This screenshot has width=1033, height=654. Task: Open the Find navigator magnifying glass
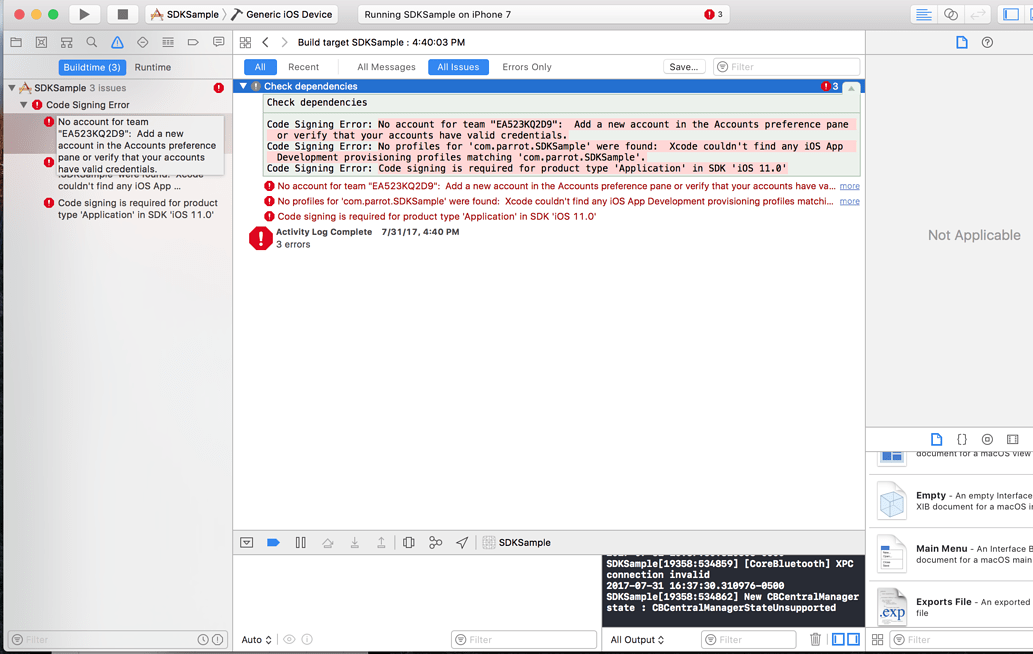[92, 42]
